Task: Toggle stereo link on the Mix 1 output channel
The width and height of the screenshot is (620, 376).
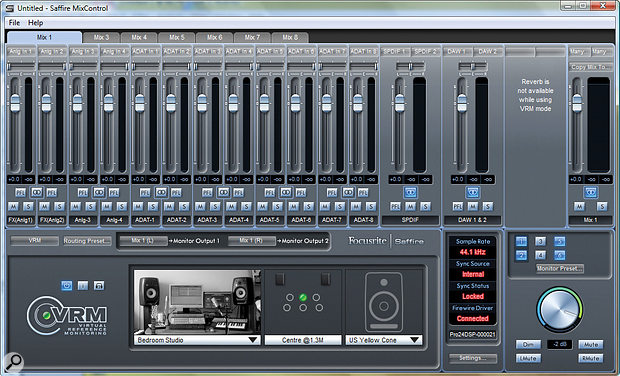Action: (x=591, y=193)
